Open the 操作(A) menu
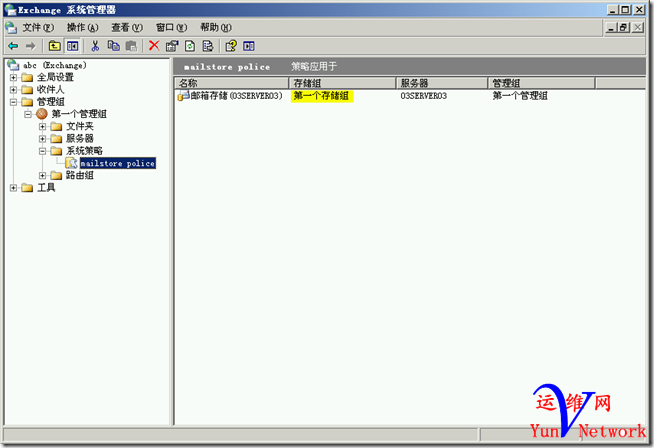This screenshot has height=448, width=654. coord(83,28)
